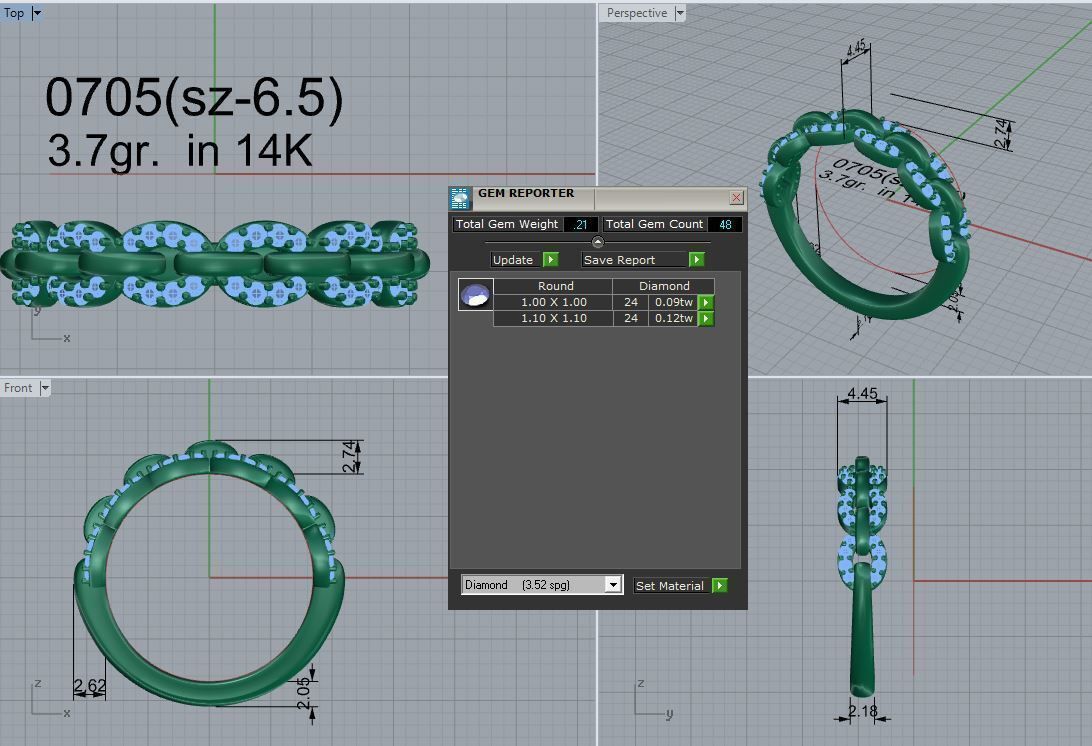The width and height of the screenshot is (1092, 746).
Task: Click the Total Gem Count value 48
Action: [725, 224]
